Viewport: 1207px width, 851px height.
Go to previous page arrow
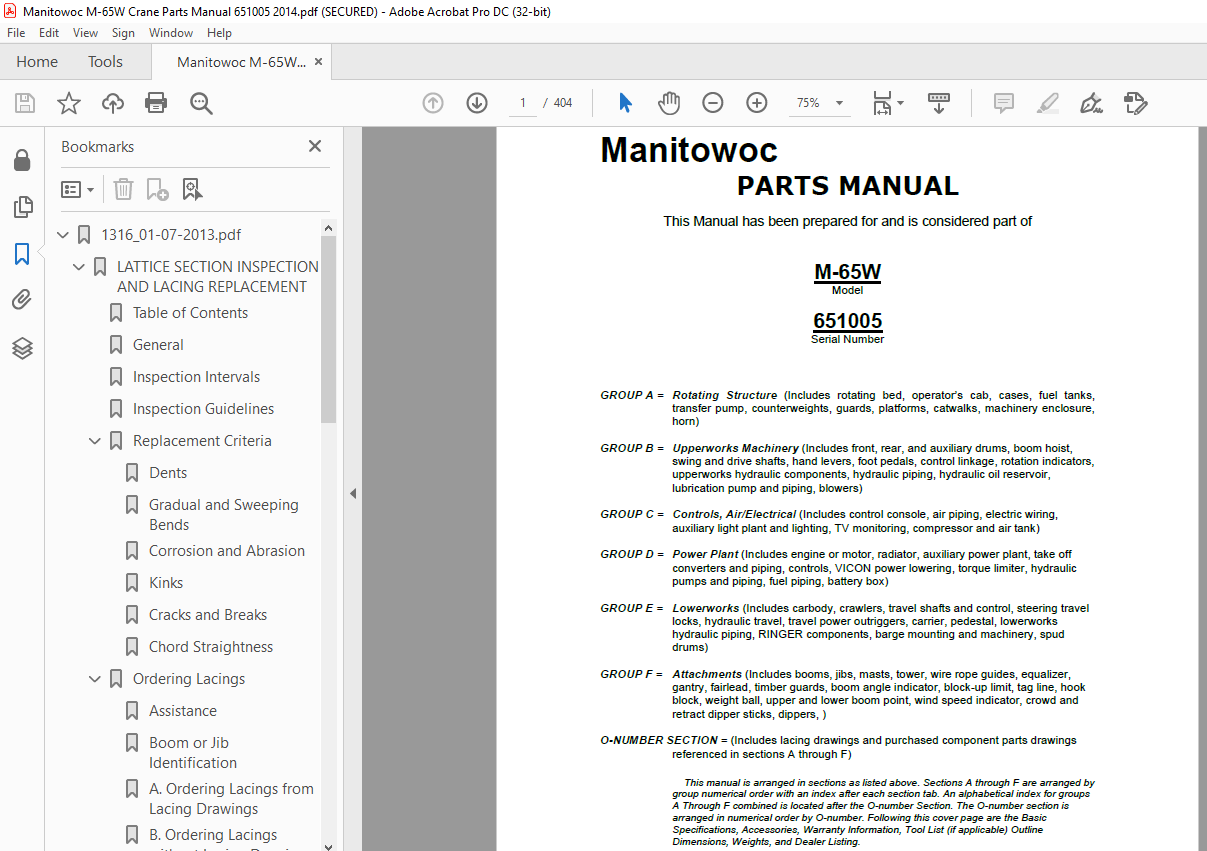[433, 103]
